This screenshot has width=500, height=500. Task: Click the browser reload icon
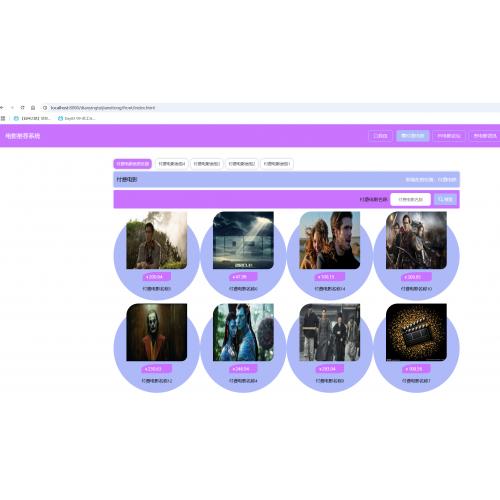(22, 108)
